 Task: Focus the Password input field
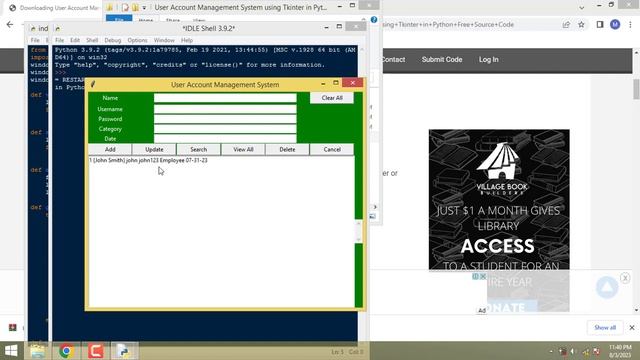pos(225,119)
